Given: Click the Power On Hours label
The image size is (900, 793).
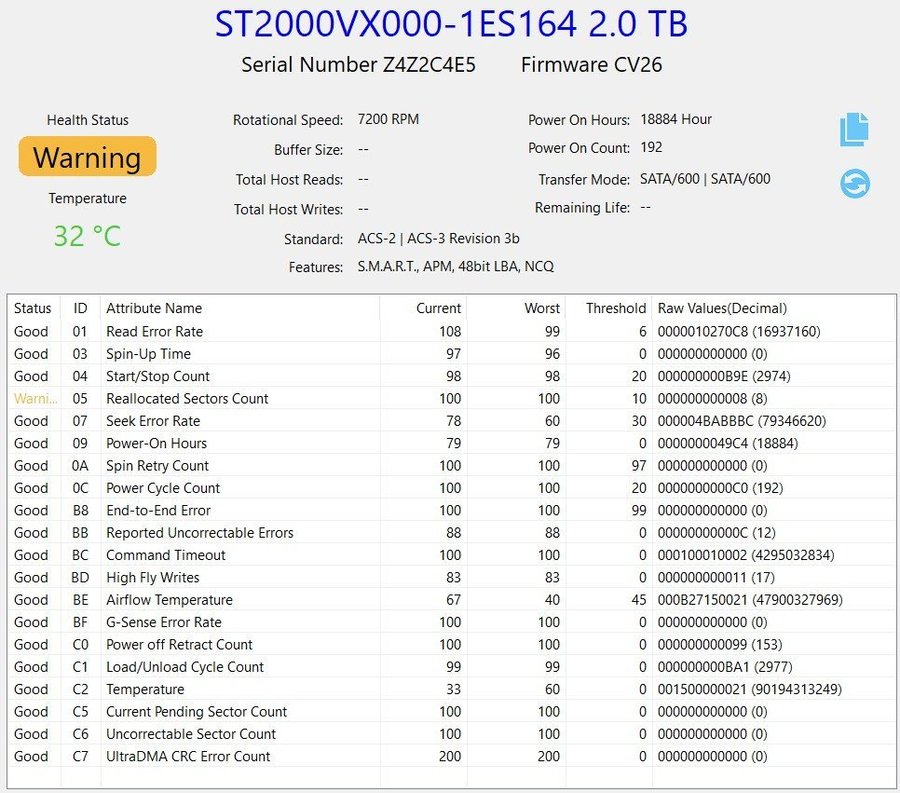Looking at the screenshot, I should pos(579,120).
